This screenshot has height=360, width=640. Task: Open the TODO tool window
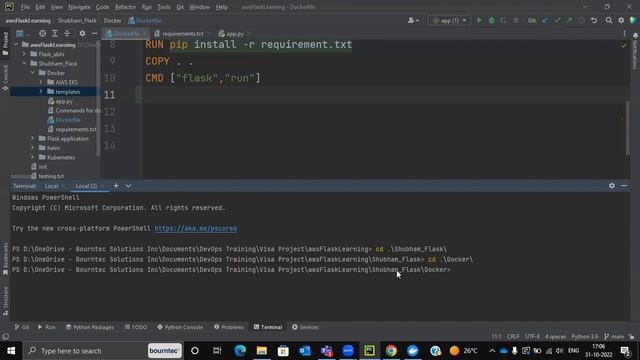(x=136, y=327)
